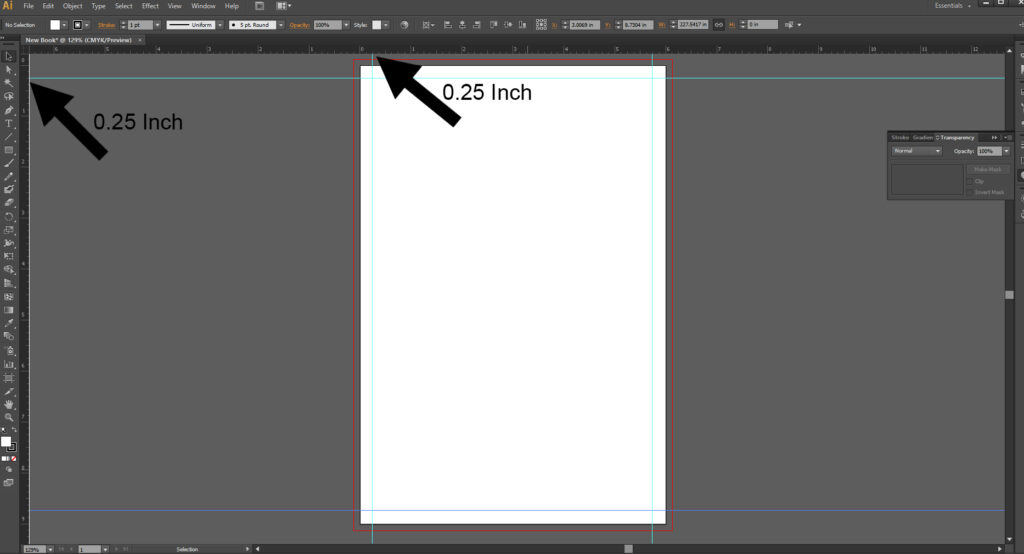The width and height of the screenshot is (1024, 554).
Task: Select the Perspective Grid tool
Action: [8, 283]
